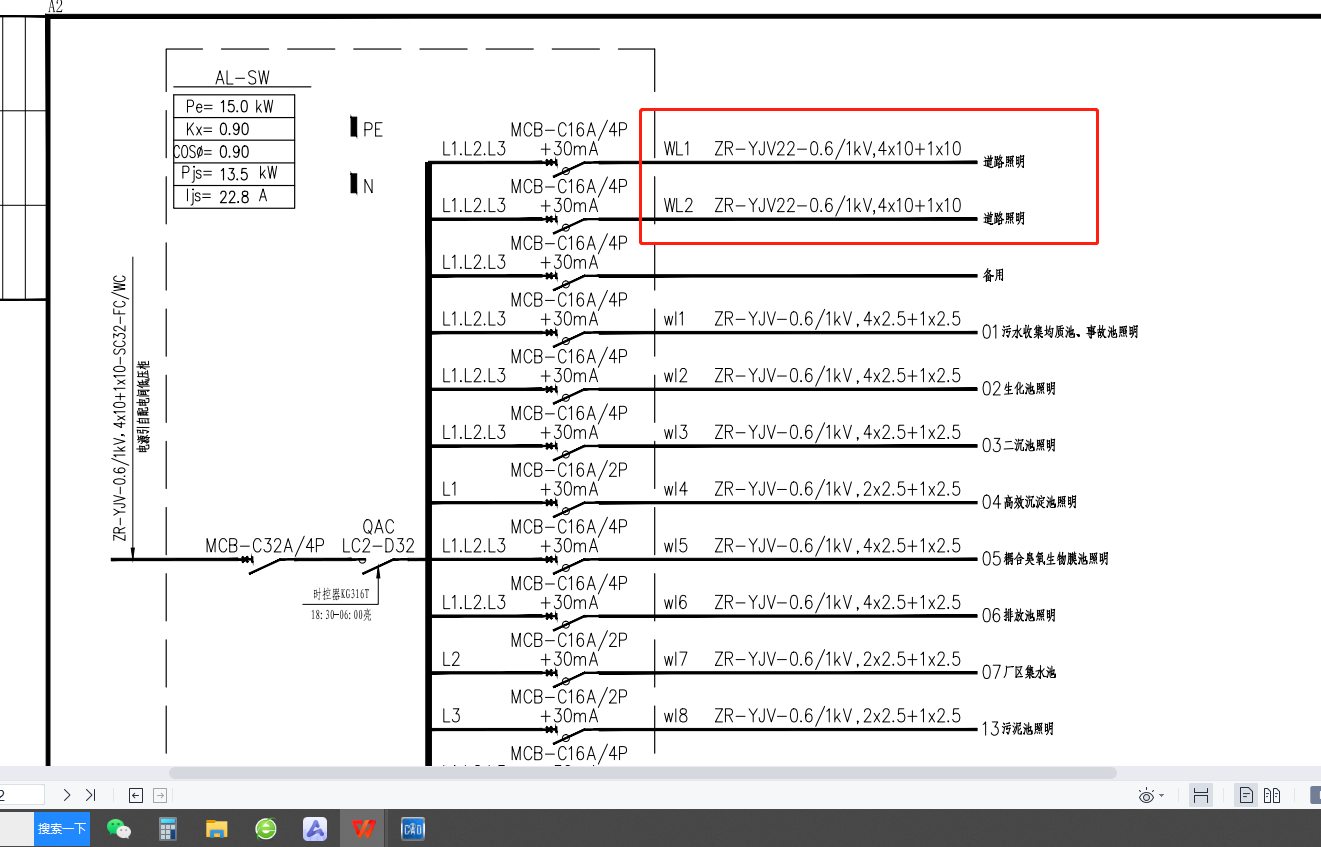Open the green browser taskbar icon

click(266, 829)
